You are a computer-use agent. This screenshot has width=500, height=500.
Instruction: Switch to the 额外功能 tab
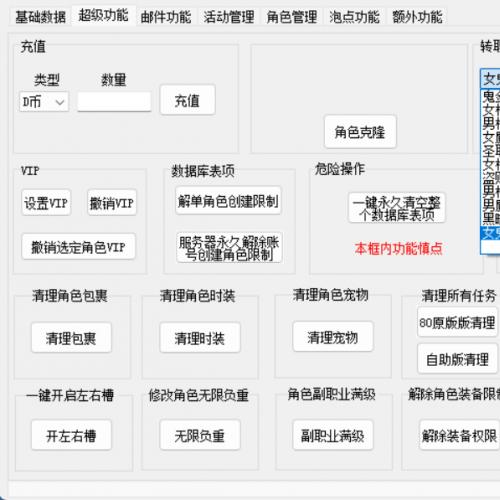(418, 17)
